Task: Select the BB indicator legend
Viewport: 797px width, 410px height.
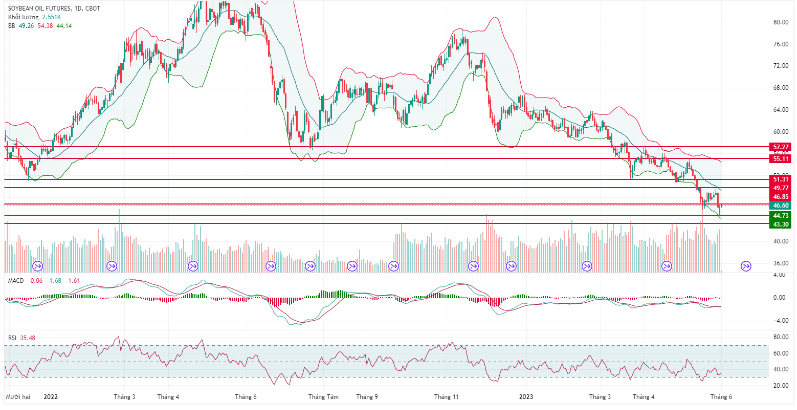Action: pos(12,27)
